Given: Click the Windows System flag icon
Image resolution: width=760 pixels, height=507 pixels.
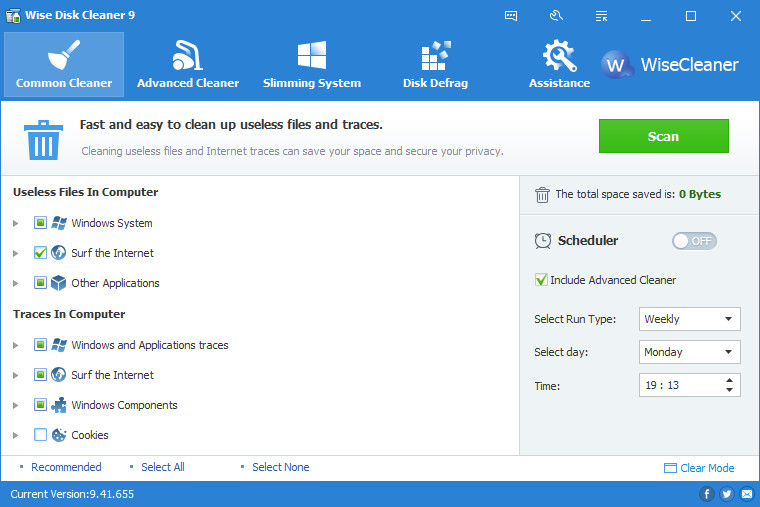Looking at the screenshot, I should pyautogui.click(x=59, y=223).
